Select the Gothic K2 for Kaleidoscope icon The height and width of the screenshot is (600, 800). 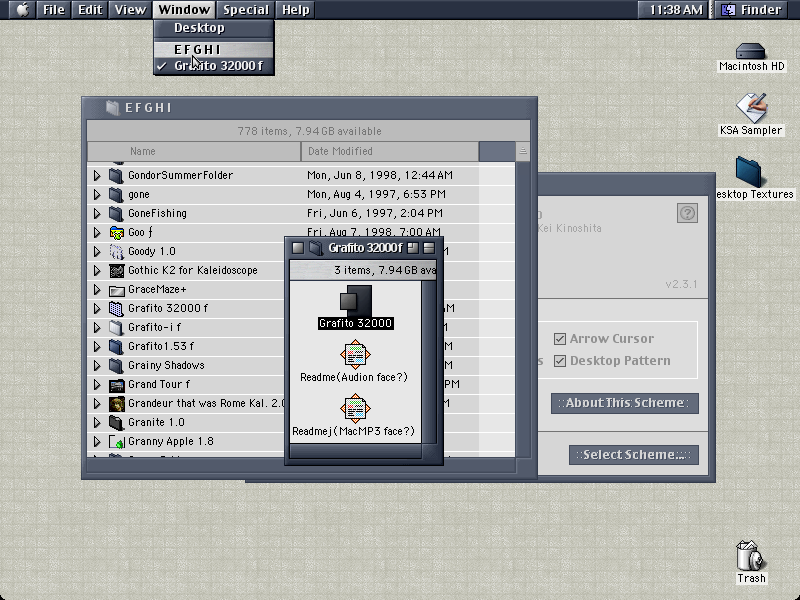coord(116,270)
